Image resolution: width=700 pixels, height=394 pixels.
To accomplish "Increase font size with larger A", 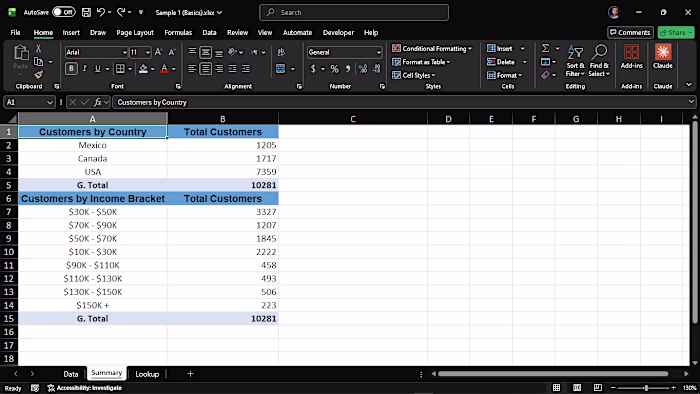I will click(158, 52).
